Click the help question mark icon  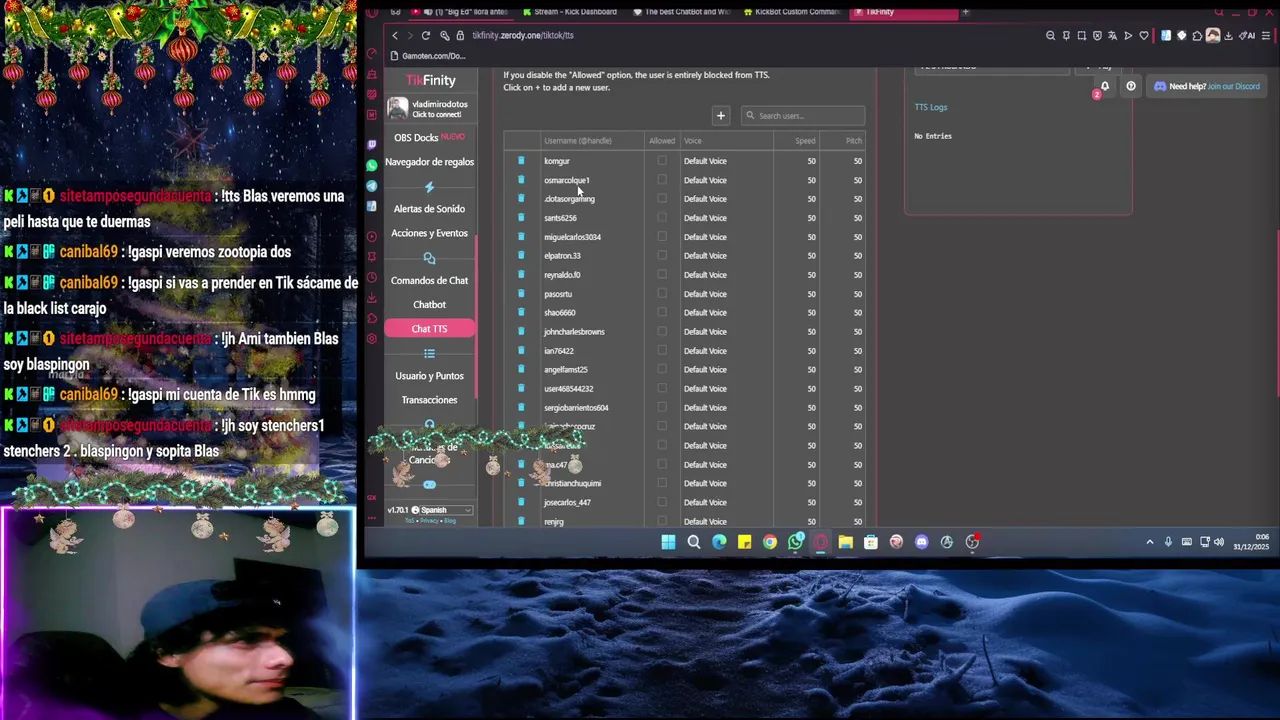(x=1131, y=86)
